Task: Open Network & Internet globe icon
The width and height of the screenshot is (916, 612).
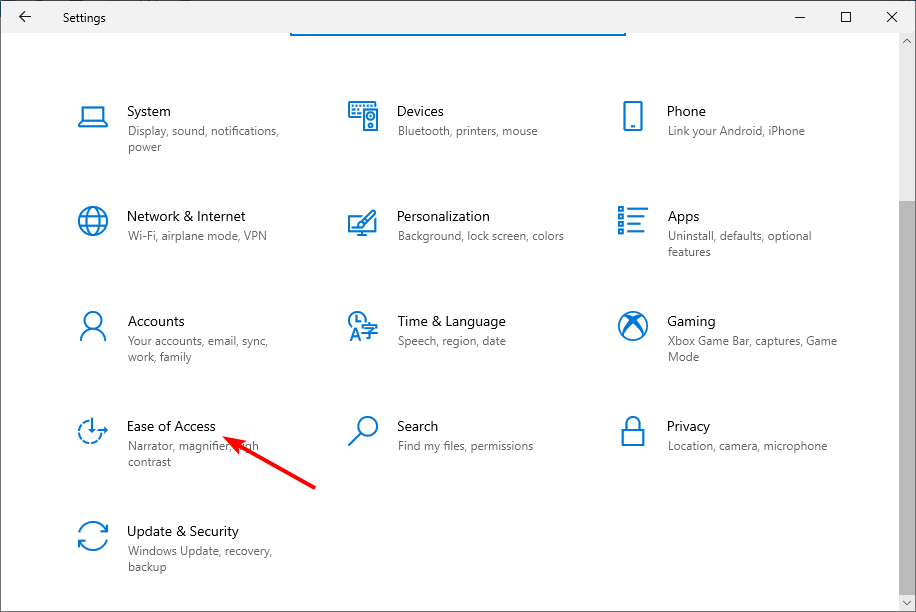Action: (x=93, y=221)
